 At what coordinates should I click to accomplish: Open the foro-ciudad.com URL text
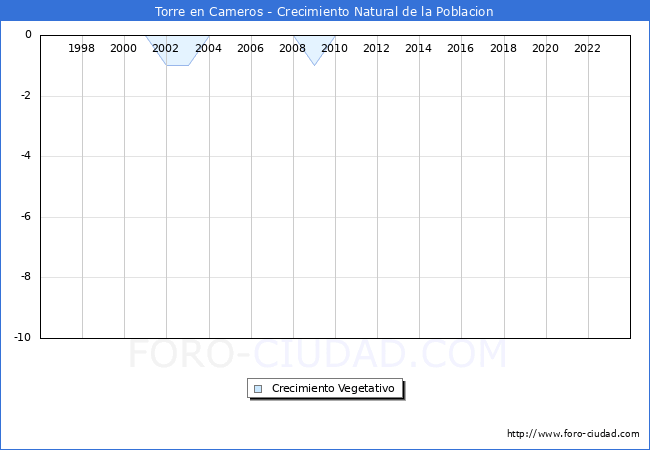573,434
